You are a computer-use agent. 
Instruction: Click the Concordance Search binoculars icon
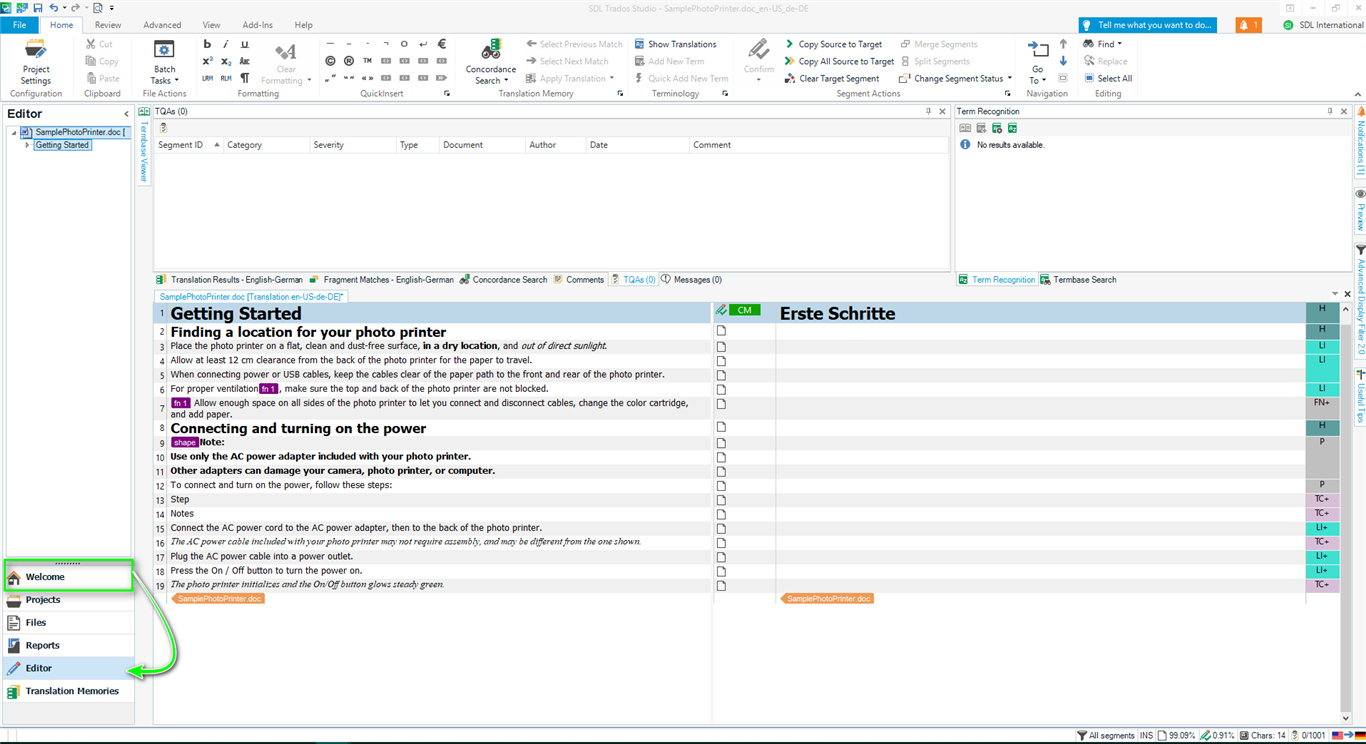(490, 52)
